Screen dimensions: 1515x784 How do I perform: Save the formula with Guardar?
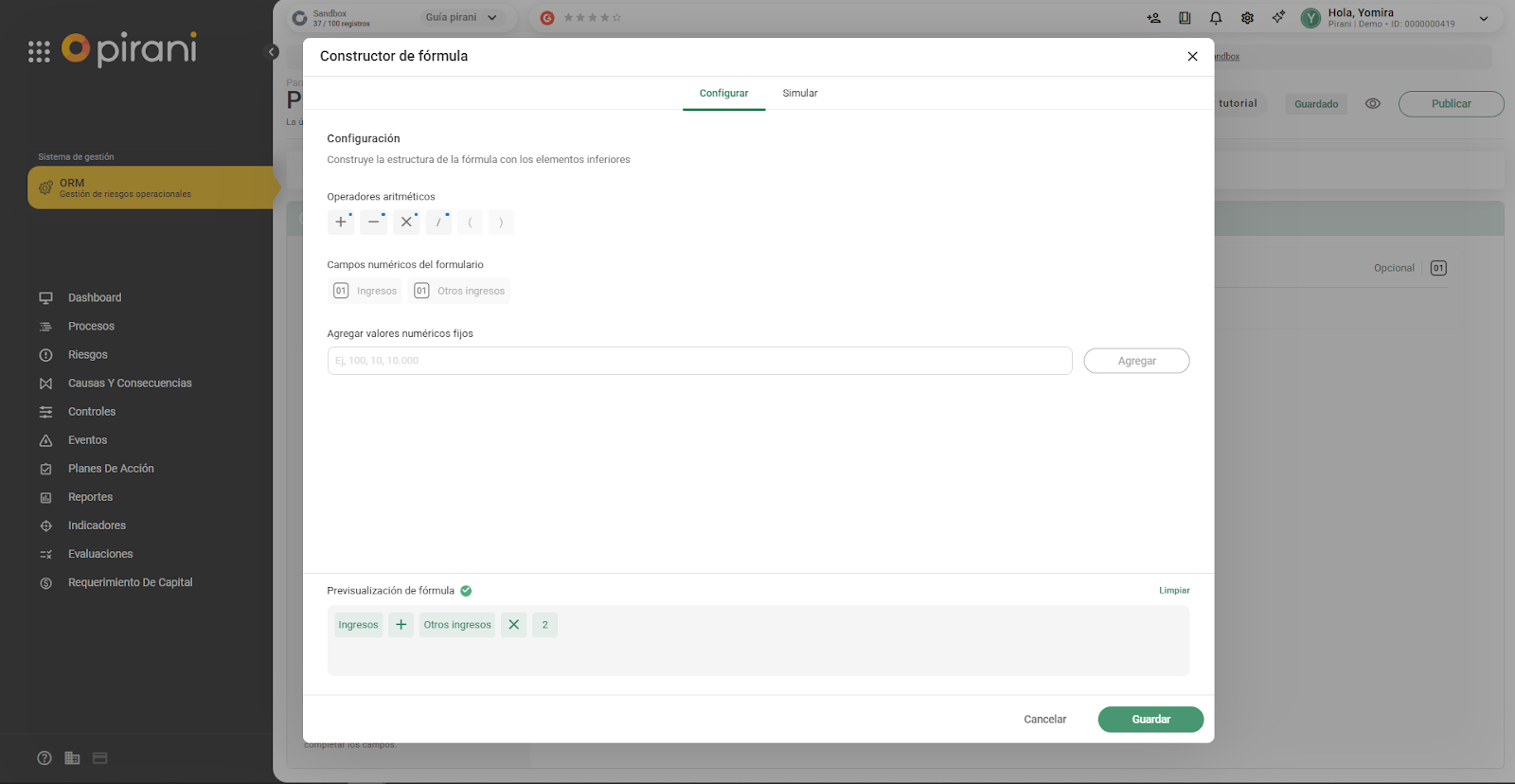(x=1150, y=720)
